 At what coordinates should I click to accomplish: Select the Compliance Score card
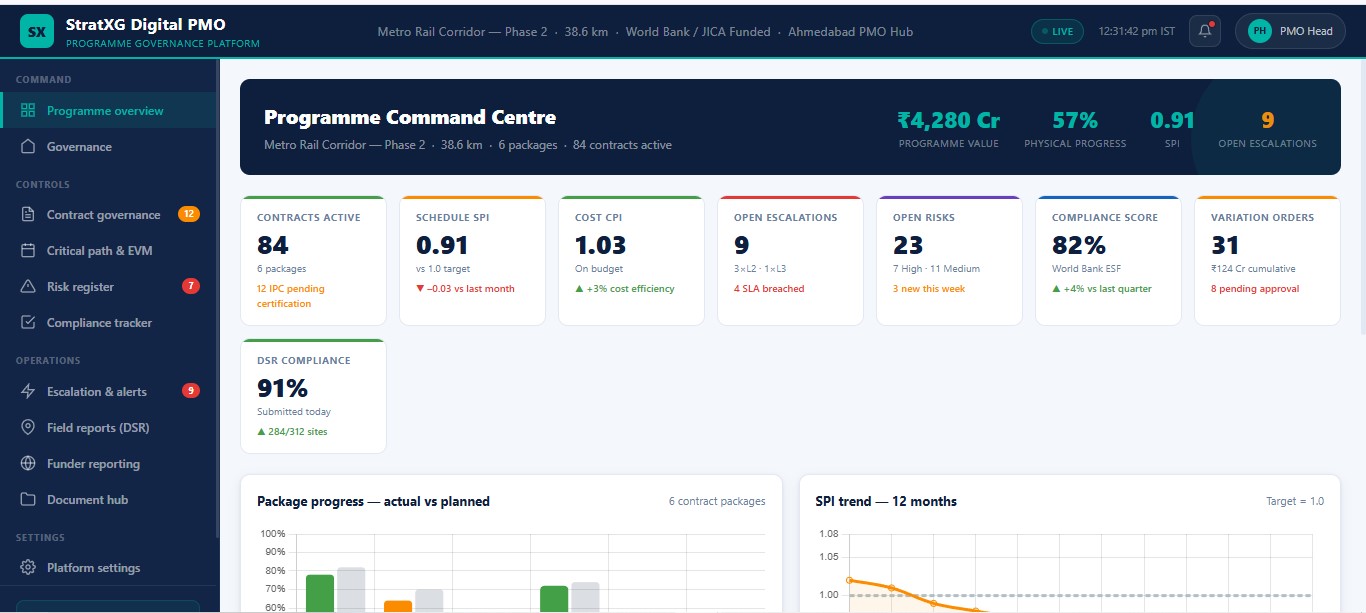pyautogui.click(x=1108, y=260)
